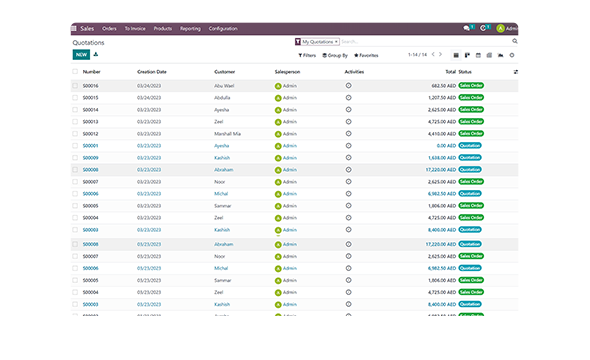This screenshot has width=590, height=360.
Task: Open the messages chat icon
Action: [467, 28]
